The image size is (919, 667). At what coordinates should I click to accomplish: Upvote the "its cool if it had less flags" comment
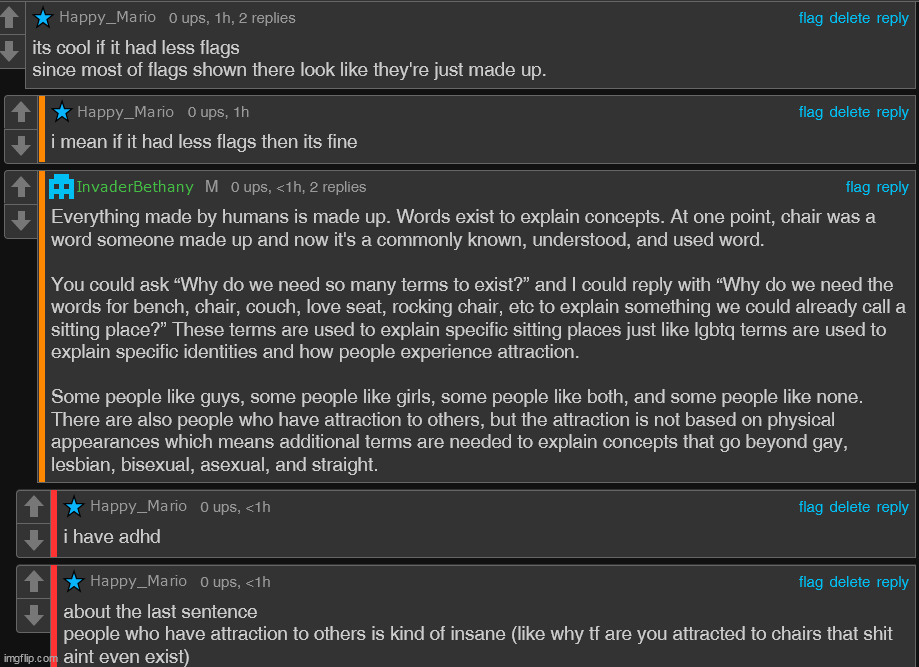tap(11, 18)
